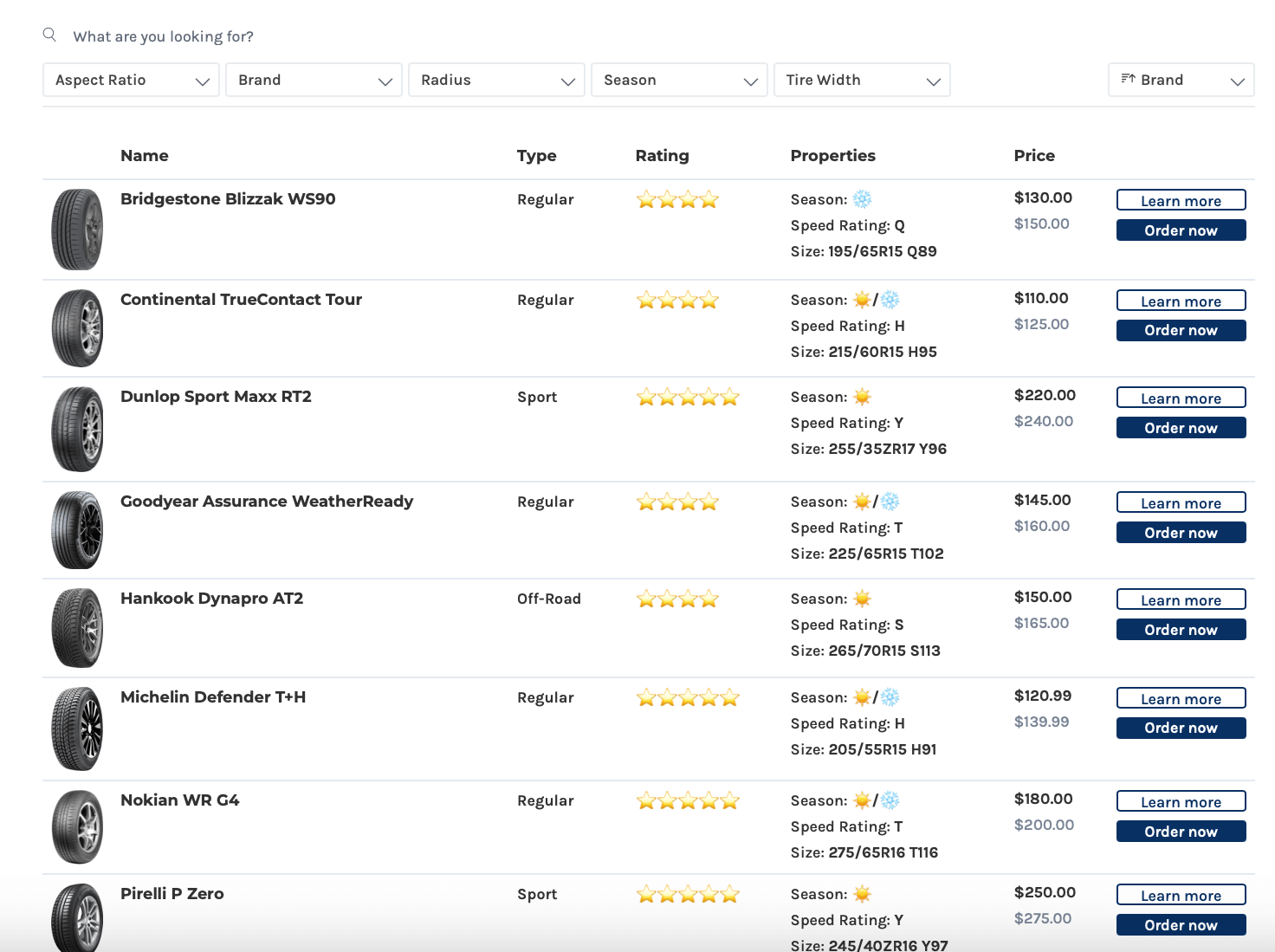Click the winter snowflake icon for Bridgestone Blizzak
This screenshot has width=1275, height=952.
click(862, 199)
